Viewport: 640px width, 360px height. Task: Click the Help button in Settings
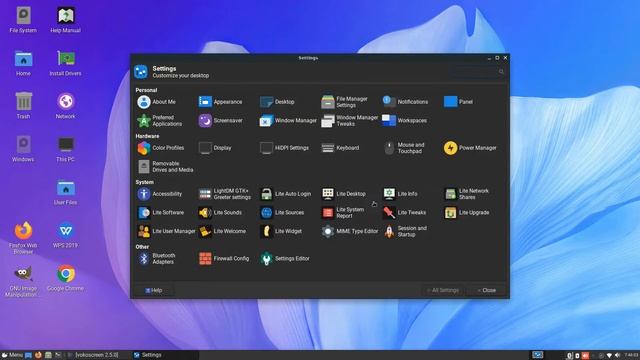[x=154, y=291]
